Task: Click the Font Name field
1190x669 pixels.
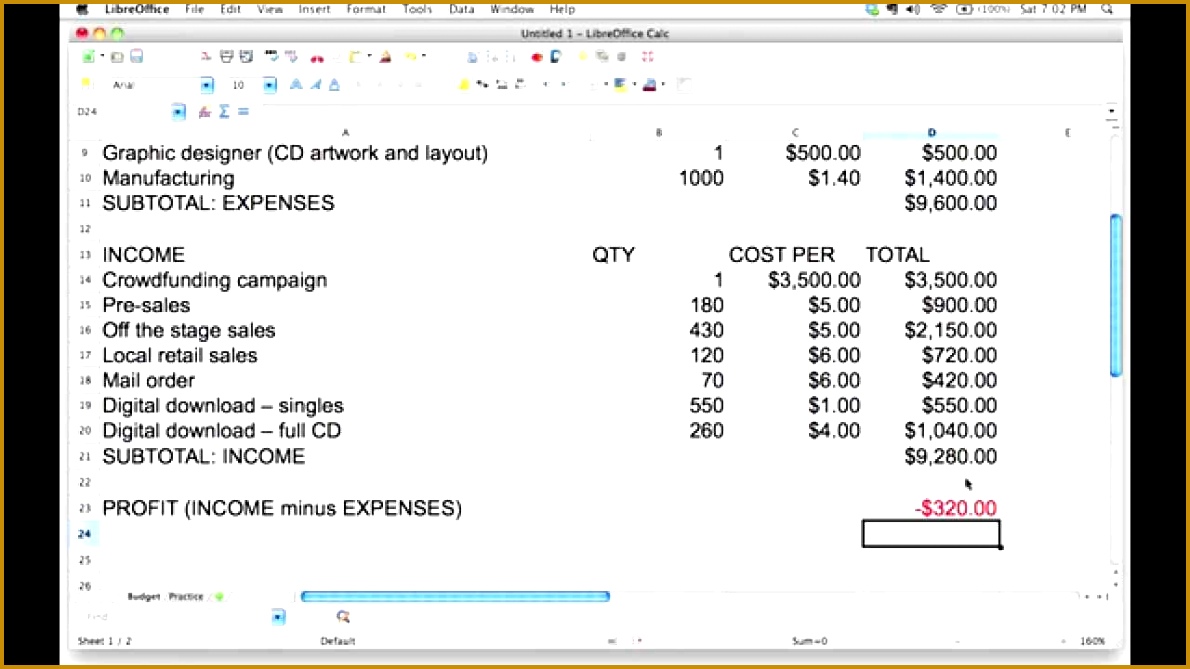Action: 155,85
